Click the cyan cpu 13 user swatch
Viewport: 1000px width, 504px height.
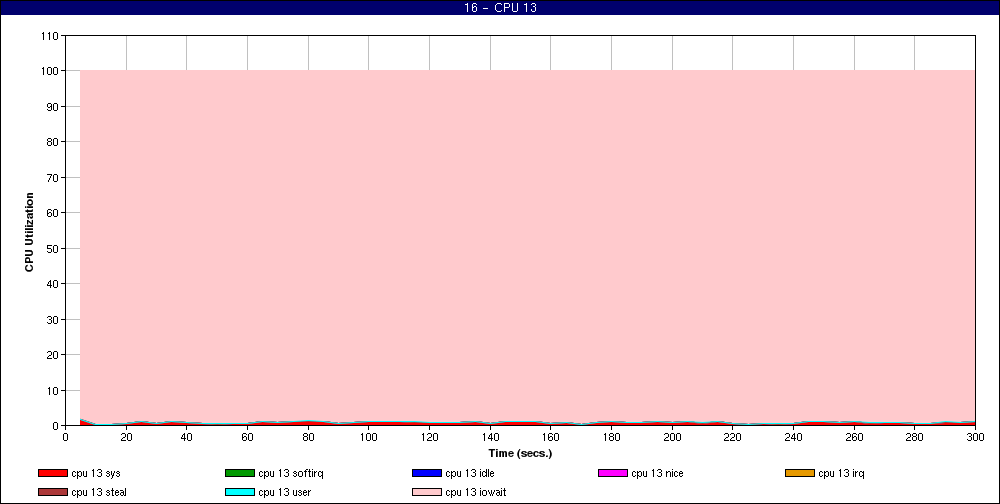[x=240, y=493]
